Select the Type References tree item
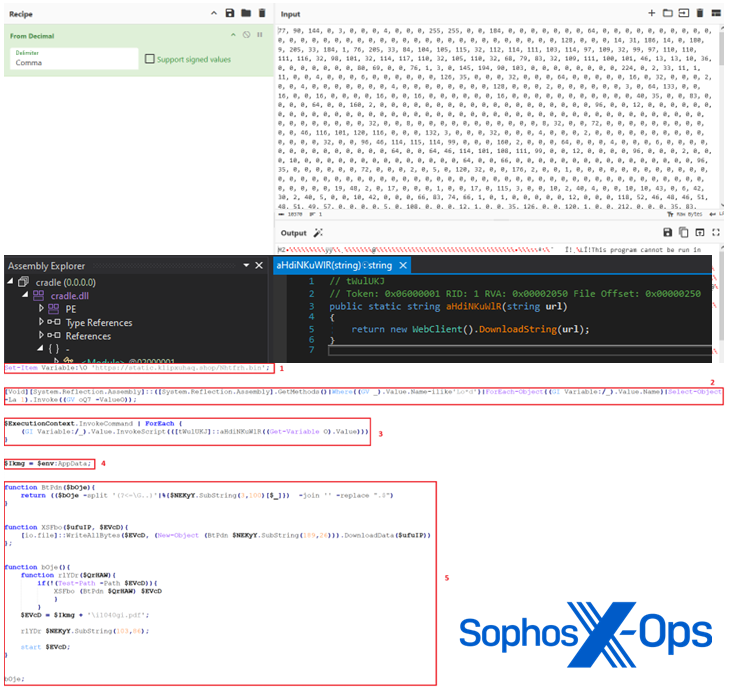The image size is (729, 693). coord(99,323)
